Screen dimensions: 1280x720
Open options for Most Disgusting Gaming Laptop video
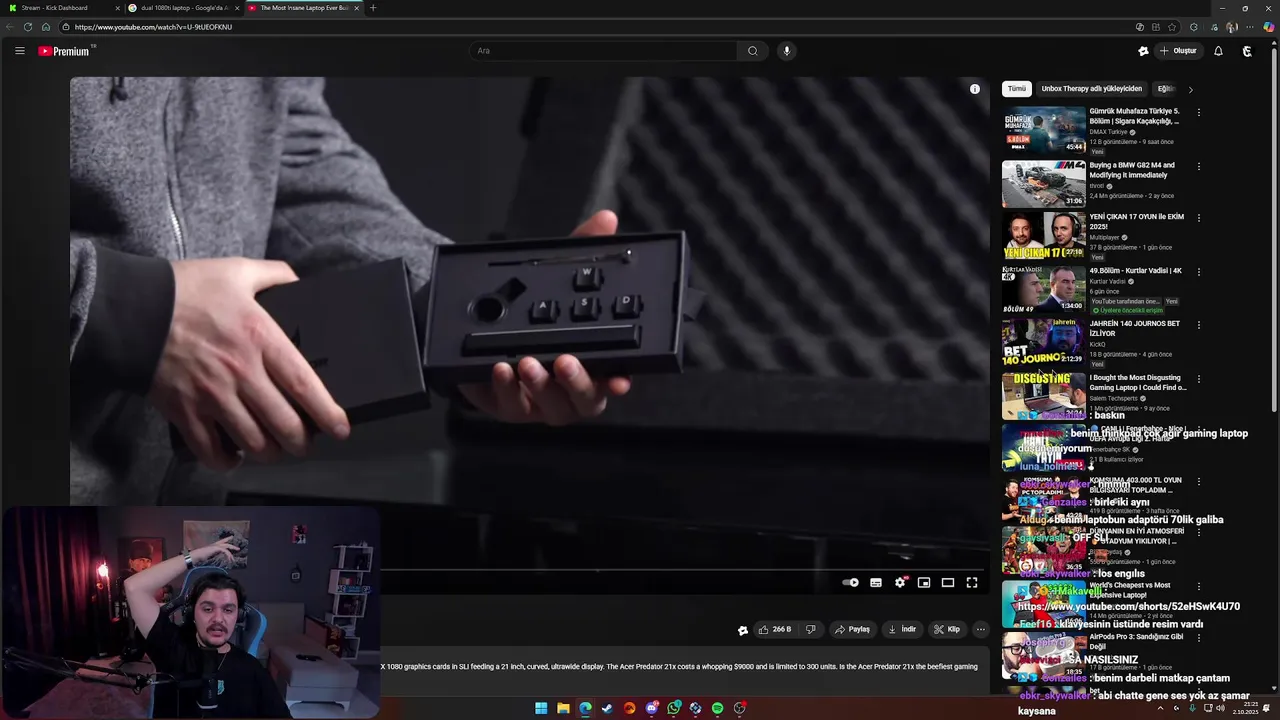coord(1199,379)
